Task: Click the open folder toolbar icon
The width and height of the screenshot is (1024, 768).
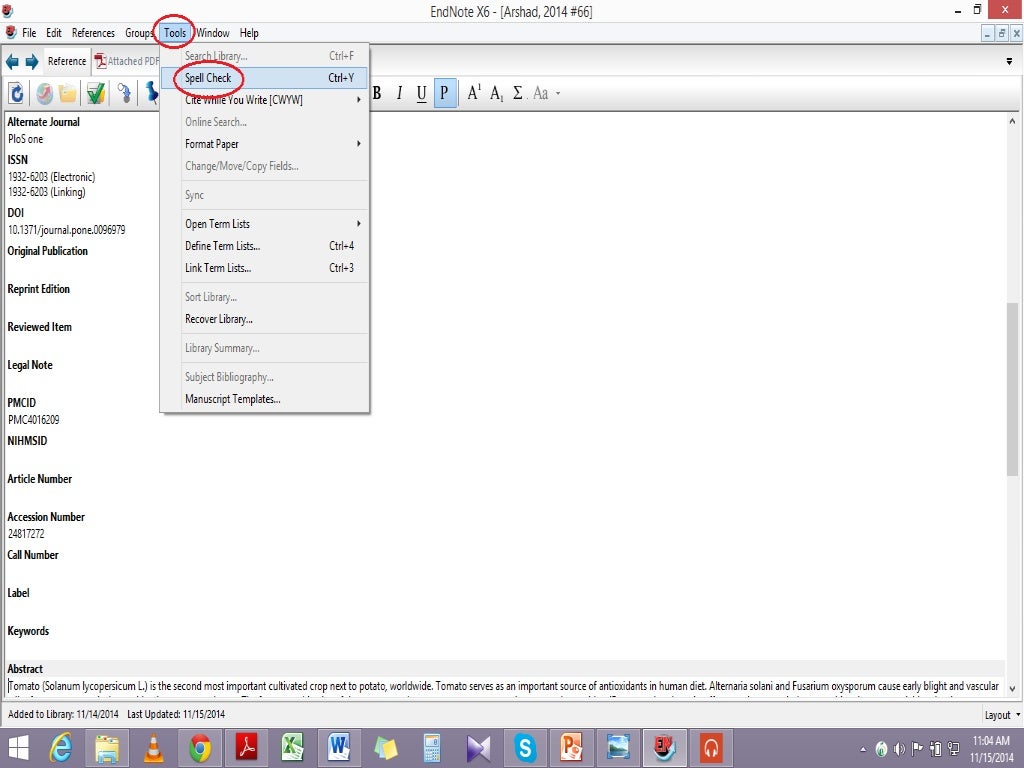Action: [x=67, y=93]
